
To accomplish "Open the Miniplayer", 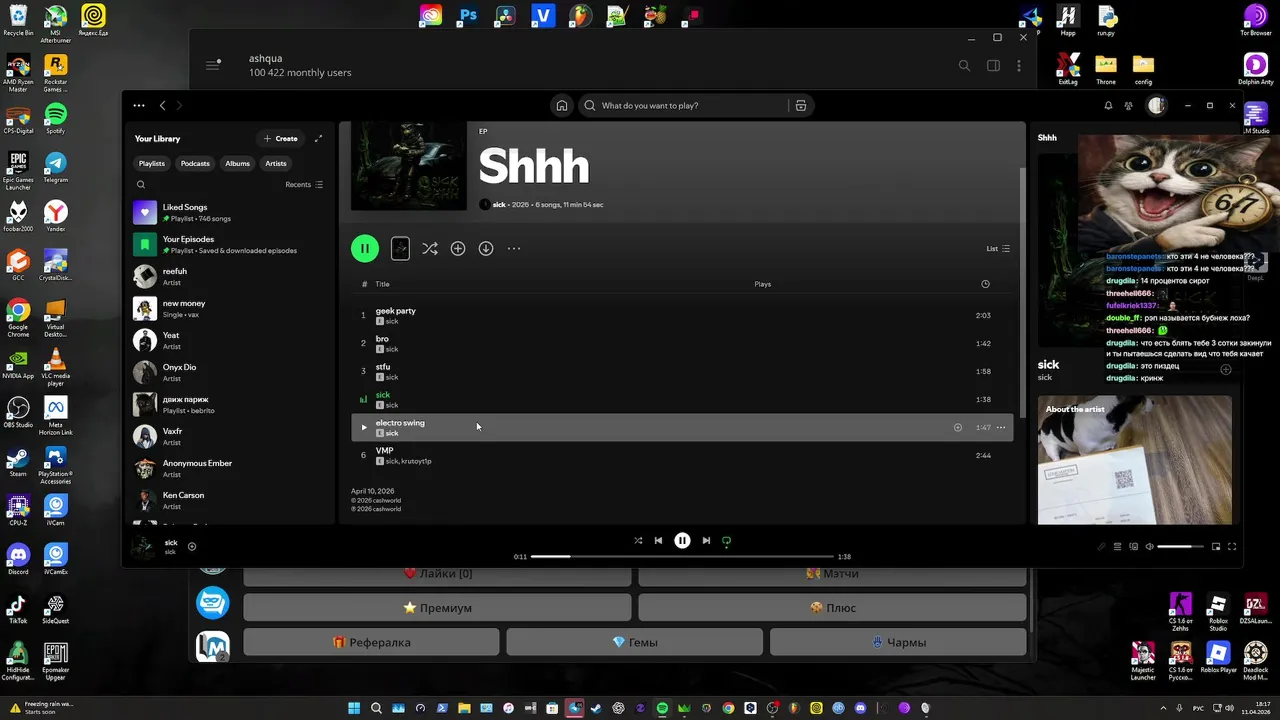I will (1216, 546).
